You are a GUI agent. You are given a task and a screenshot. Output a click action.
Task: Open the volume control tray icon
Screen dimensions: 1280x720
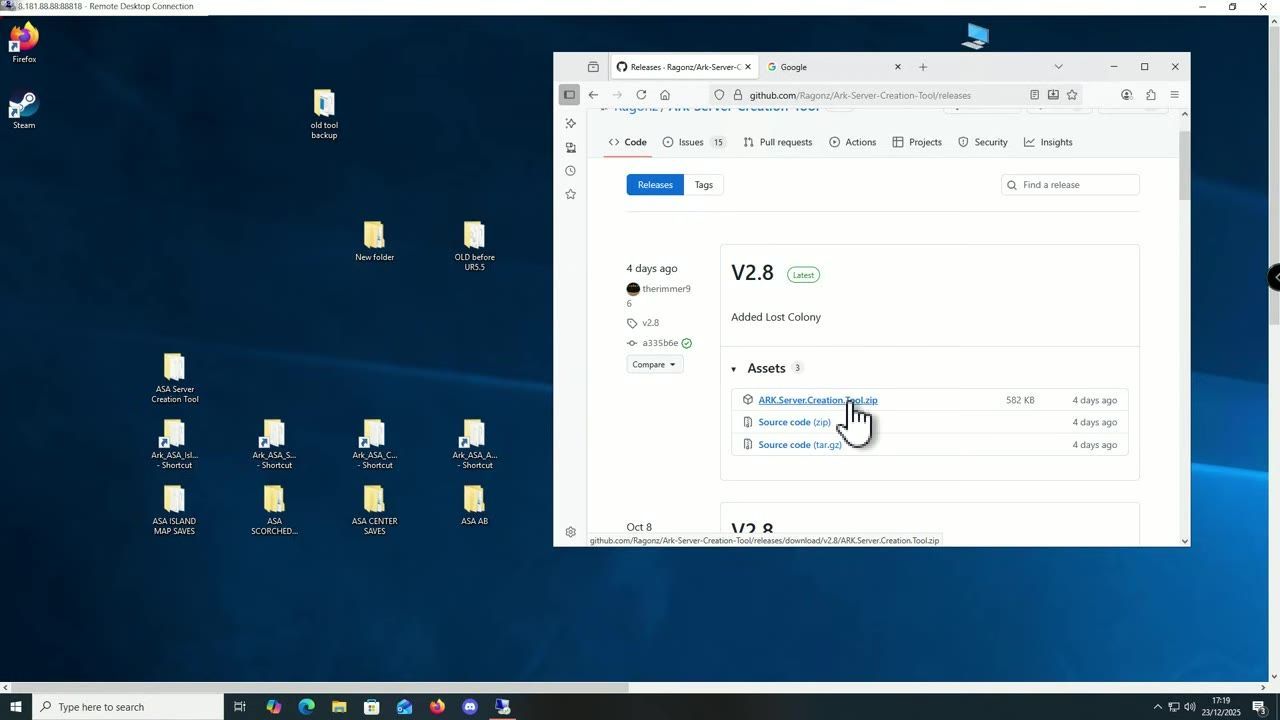click(1190, 707)
